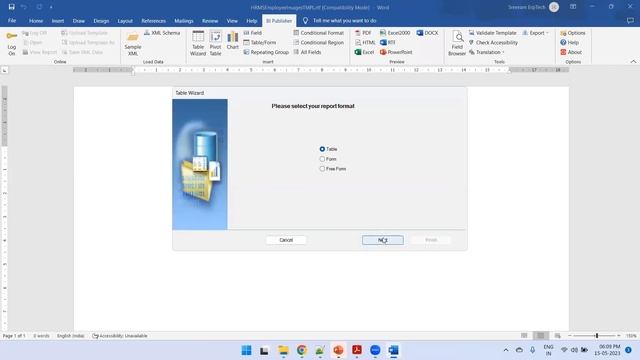Open Conditional Region
Viewport: 640px width, 360px height.
[318, 42]
